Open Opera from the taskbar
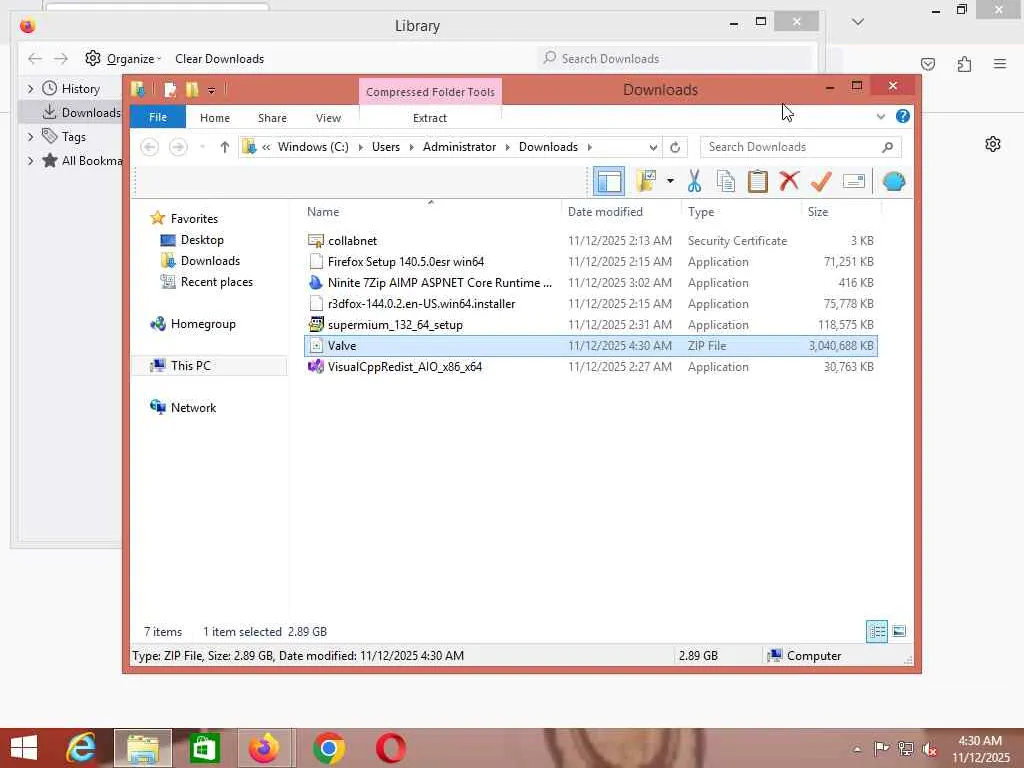Image resolution: width=1024 pixels, height=768 pixels. 391,748
